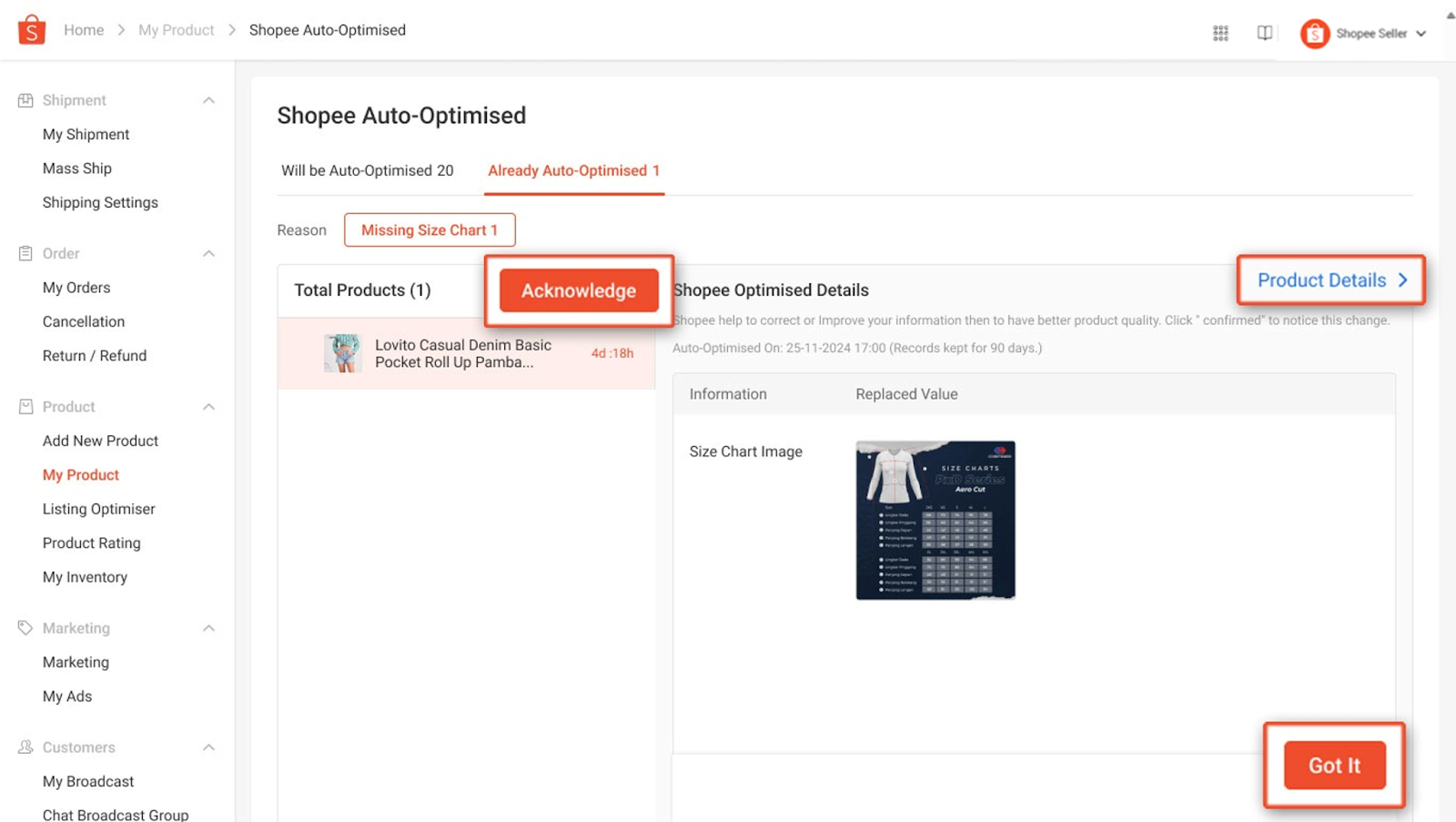Click the page scrollbar up arrow
Image resolution: width=1456 pixels, height=822 pixels.
(1451, 15)
